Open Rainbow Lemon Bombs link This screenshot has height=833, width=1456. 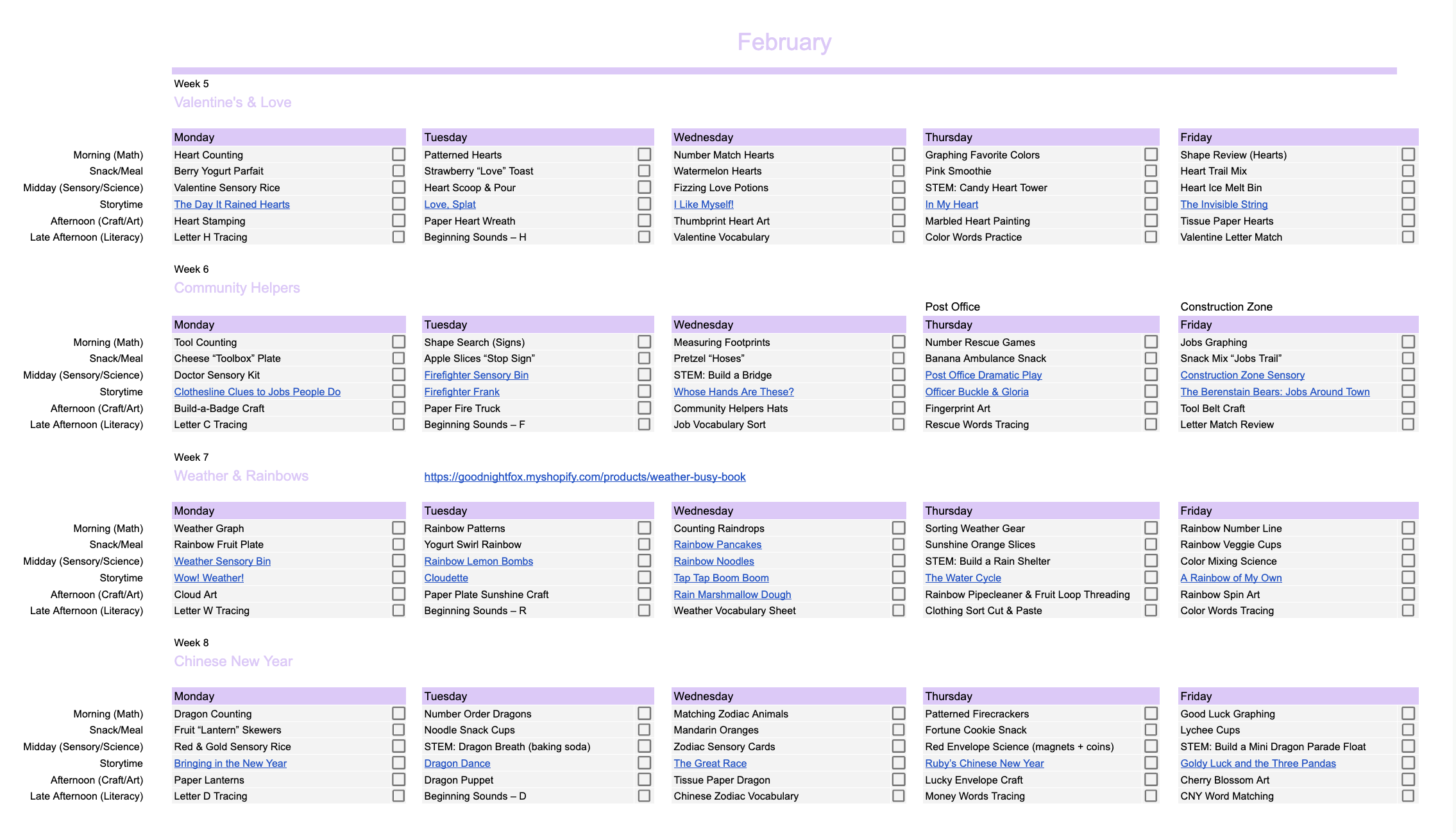pos(478,561)
